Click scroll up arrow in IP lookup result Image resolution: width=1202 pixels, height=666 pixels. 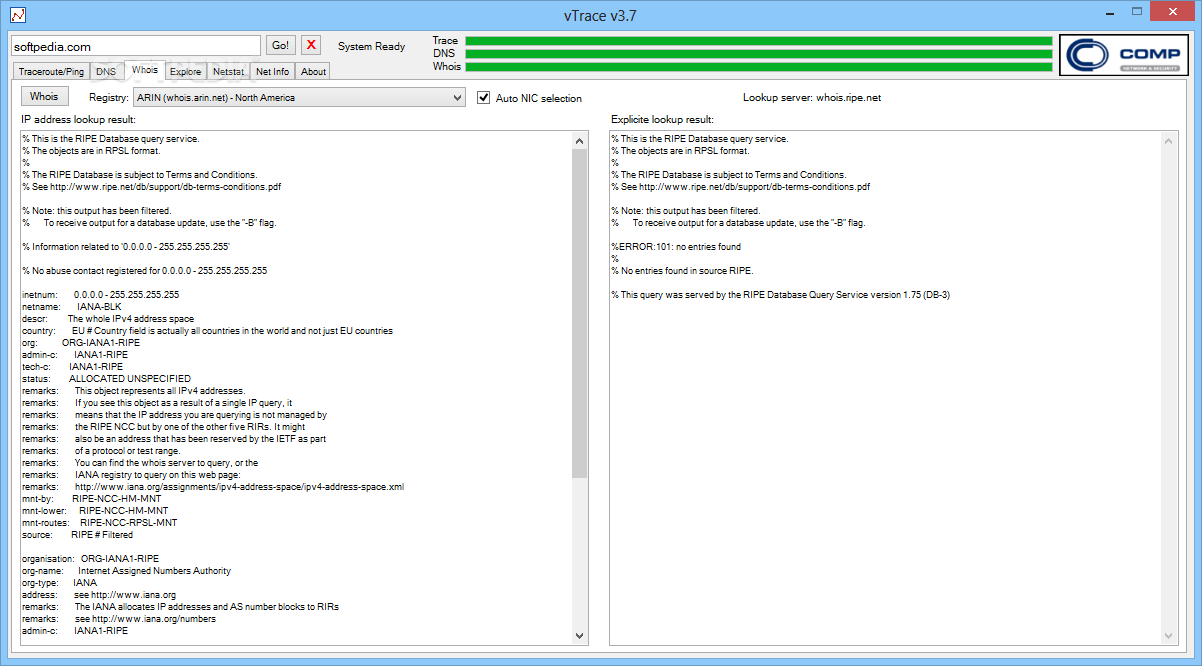pos(580,141)
